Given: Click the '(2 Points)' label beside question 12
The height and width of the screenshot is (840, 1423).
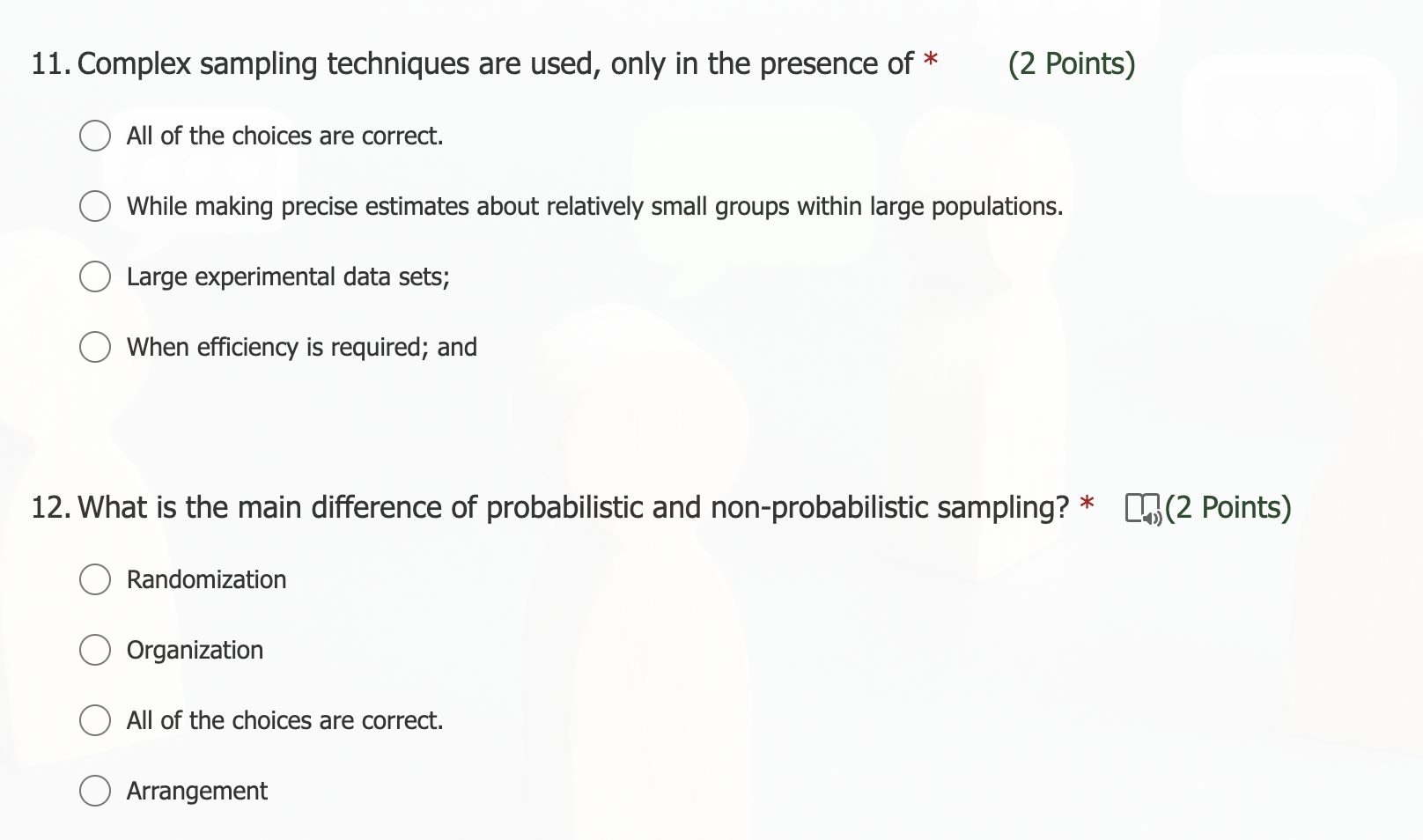Looking at the screenshot, I should (1228, 507).
